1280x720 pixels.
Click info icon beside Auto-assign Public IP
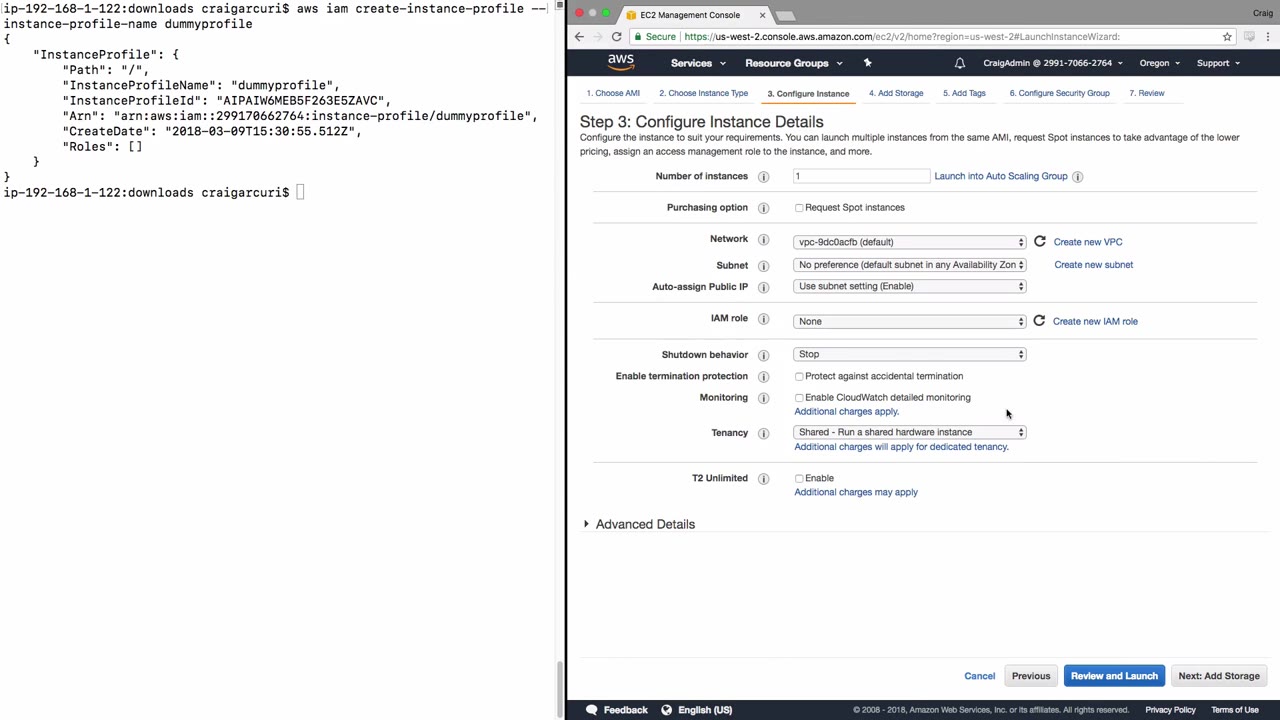pos(763,287)
